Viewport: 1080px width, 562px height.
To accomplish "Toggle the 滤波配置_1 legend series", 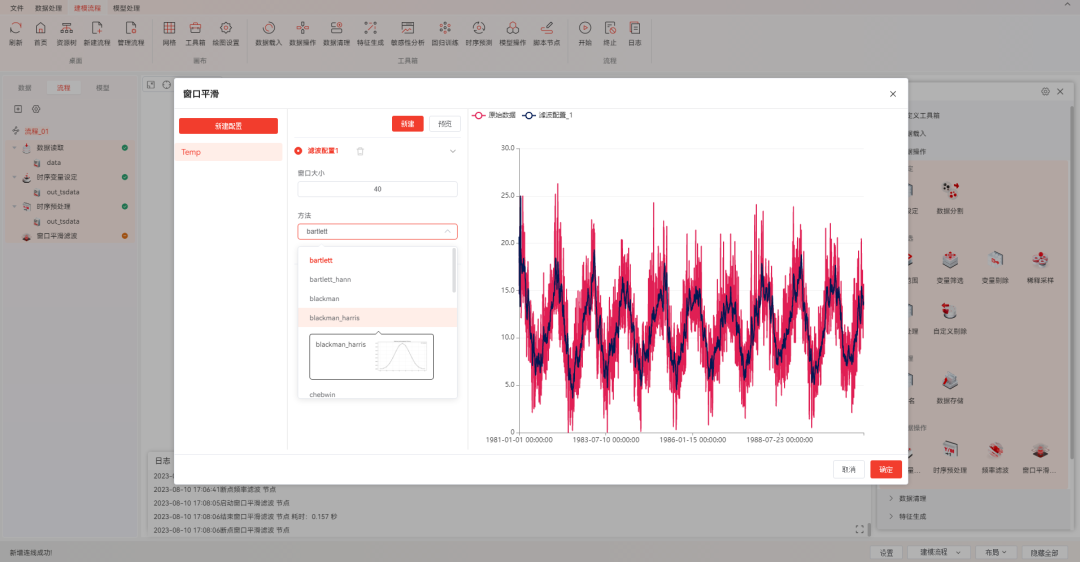I will (548, 115).
